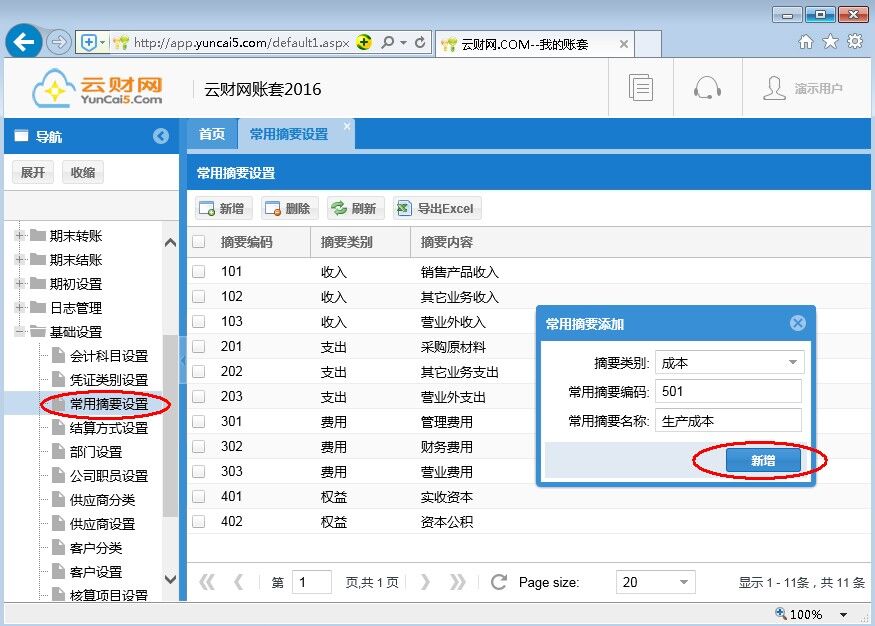This screenshot has height=626, width=875.
Task: Collapse the 导航 panel with arrow icon
Action: tap(161, 137)
